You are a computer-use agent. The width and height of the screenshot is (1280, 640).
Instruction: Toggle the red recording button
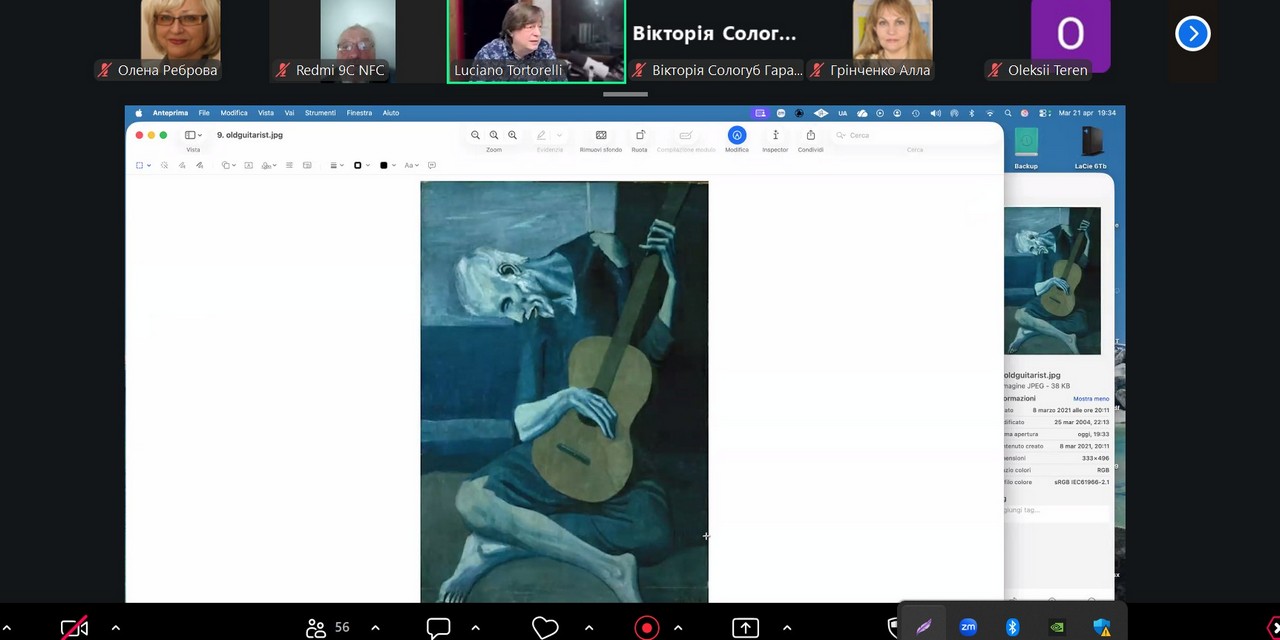point(647,627)
